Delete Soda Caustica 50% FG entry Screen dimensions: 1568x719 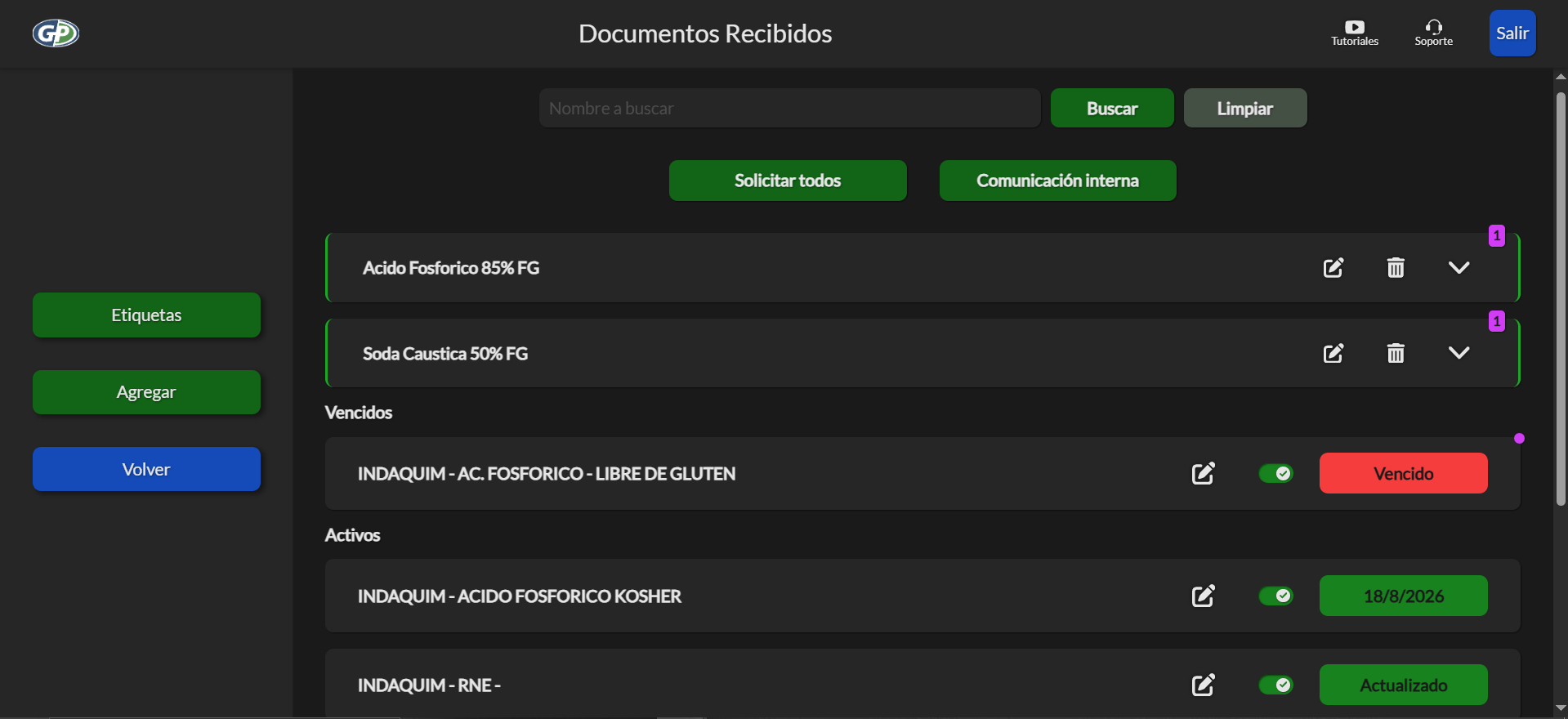coord(1396,353)
